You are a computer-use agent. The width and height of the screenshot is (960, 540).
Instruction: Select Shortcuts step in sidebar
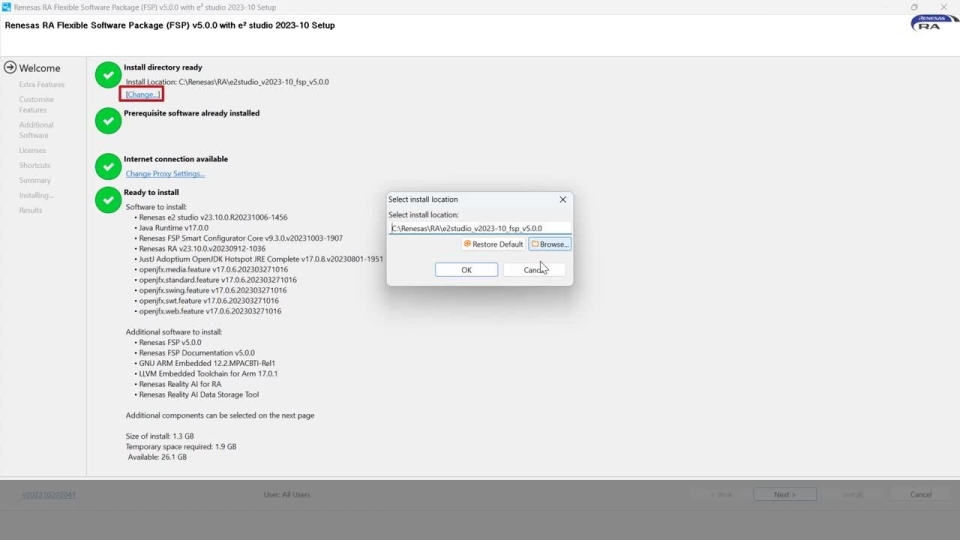click(34, 165)
